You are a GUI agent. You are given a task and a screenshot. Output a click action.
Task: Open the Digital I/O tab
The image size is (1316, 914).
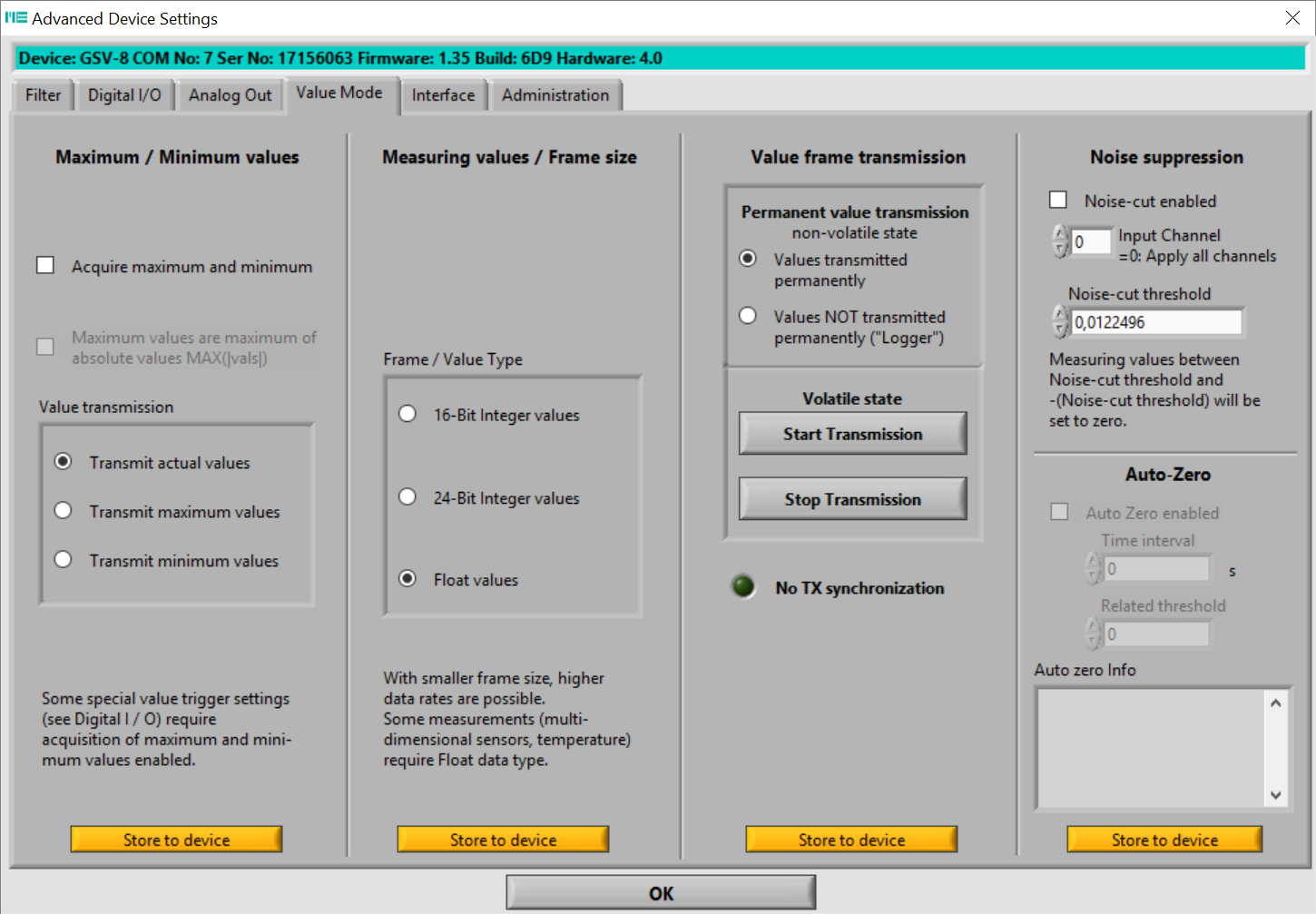coord(124,95)
